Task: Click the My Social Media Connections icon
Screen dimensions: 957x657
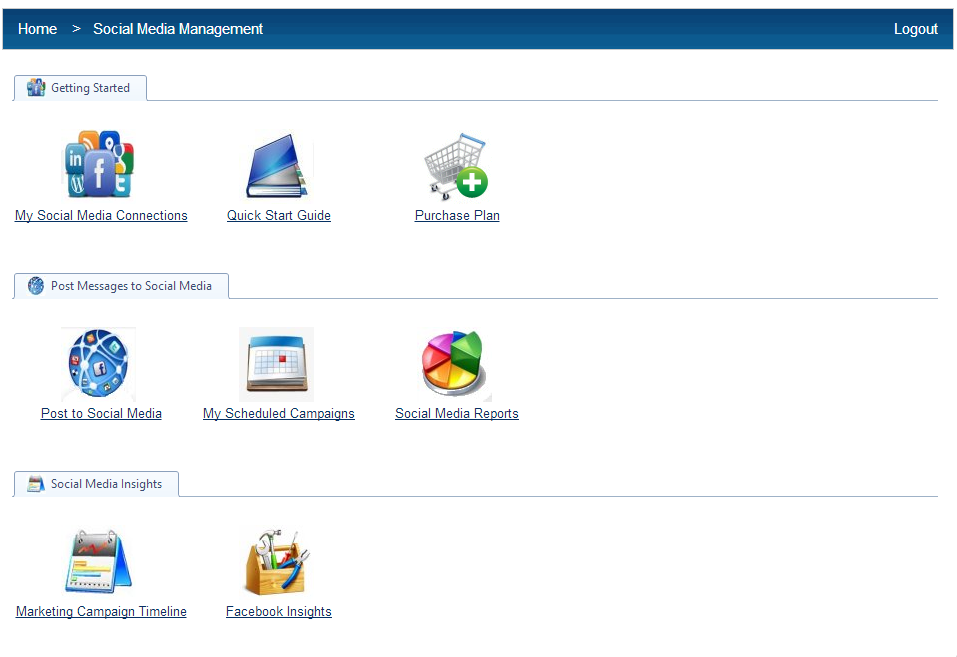Action: tap(99, 165)
